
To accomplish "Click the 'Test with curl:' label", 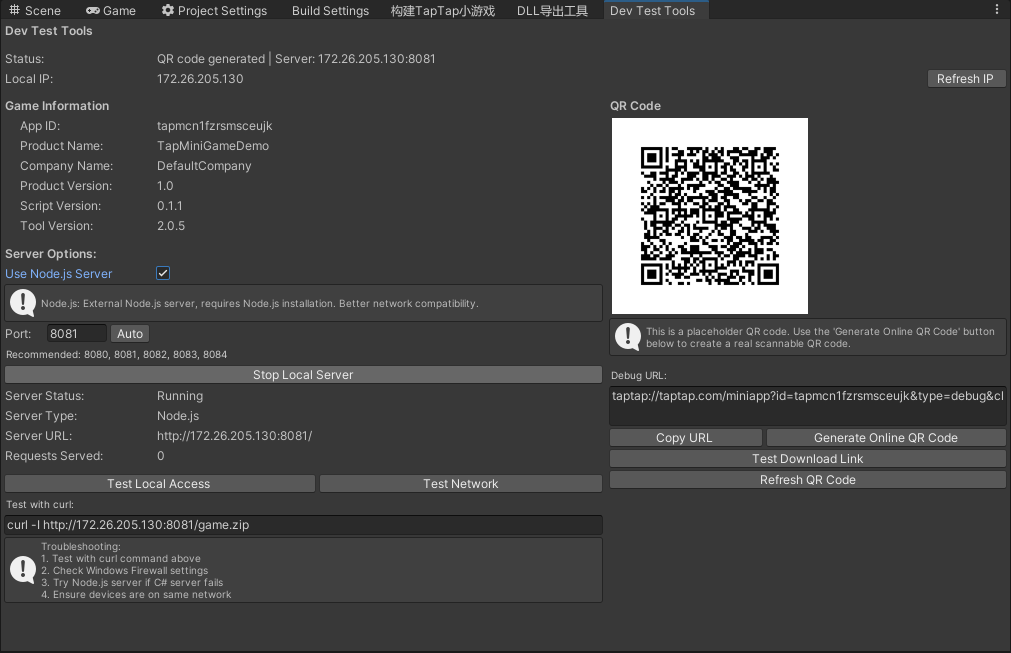I will tap(40, 505).
